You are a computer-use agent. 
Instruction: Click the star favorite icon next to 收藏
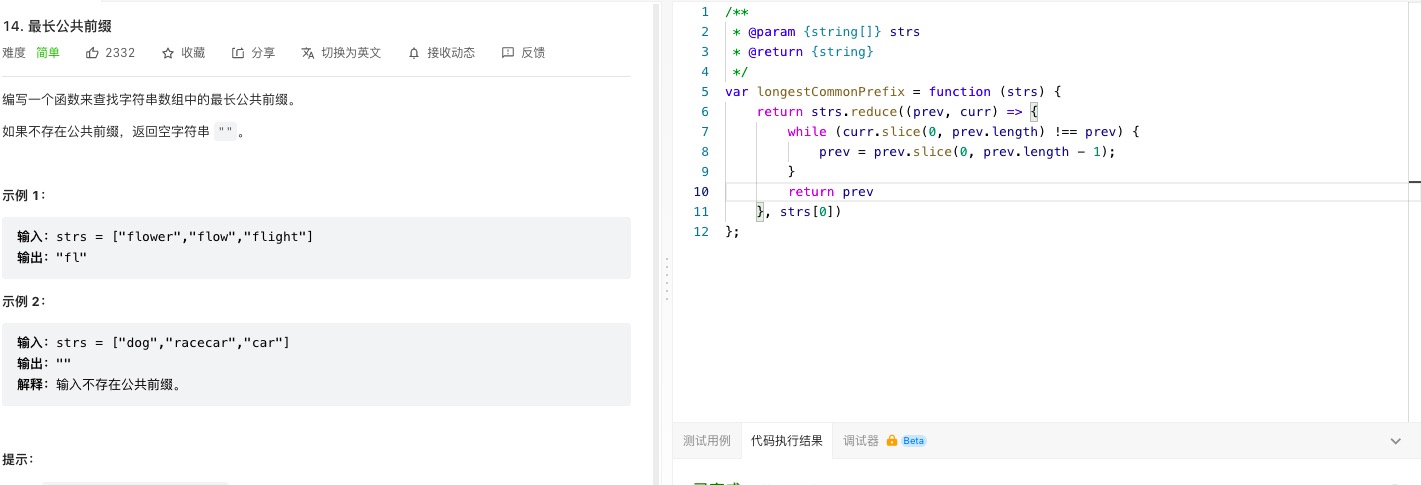click(x=168, y=53)
